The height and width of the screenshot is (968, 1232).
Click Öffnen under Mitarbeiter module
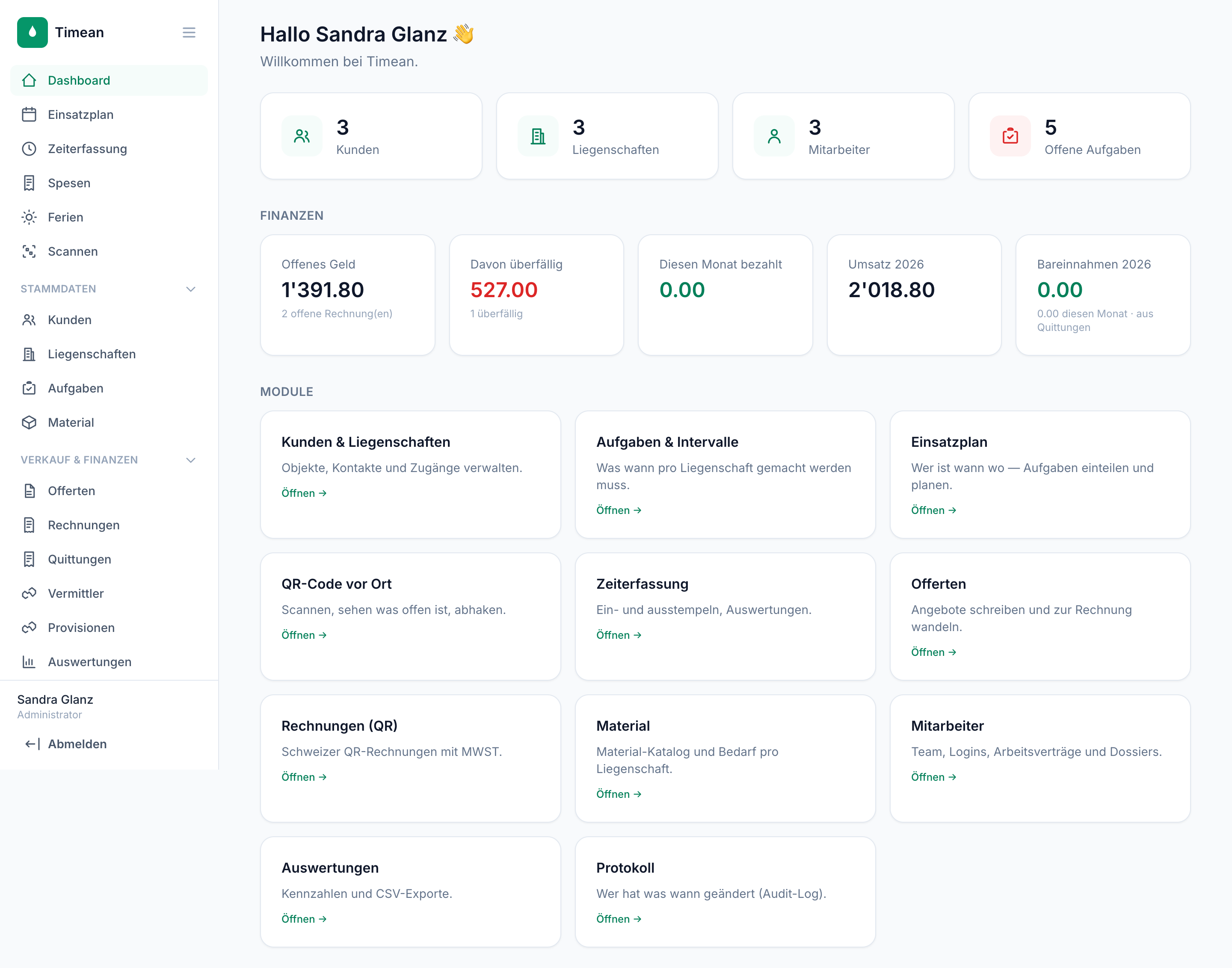click(x=933, y=777)
